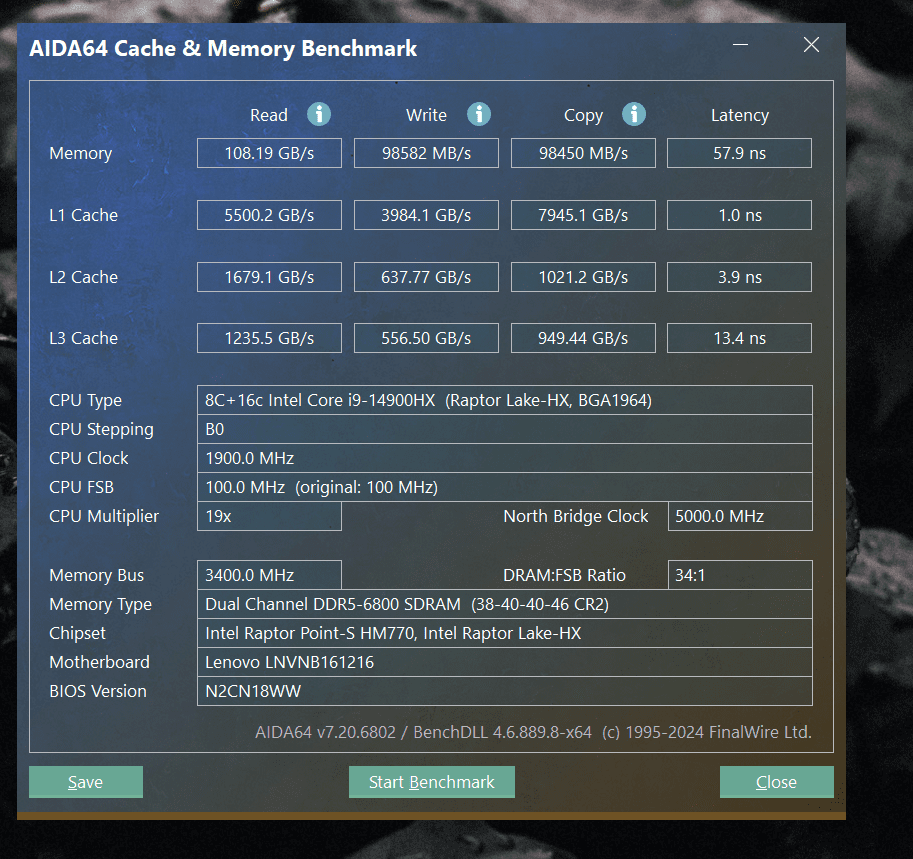Click the Memory Bus label
Image resolution: width=913 pixels, height=859 pixels.
tap(97, 575)
